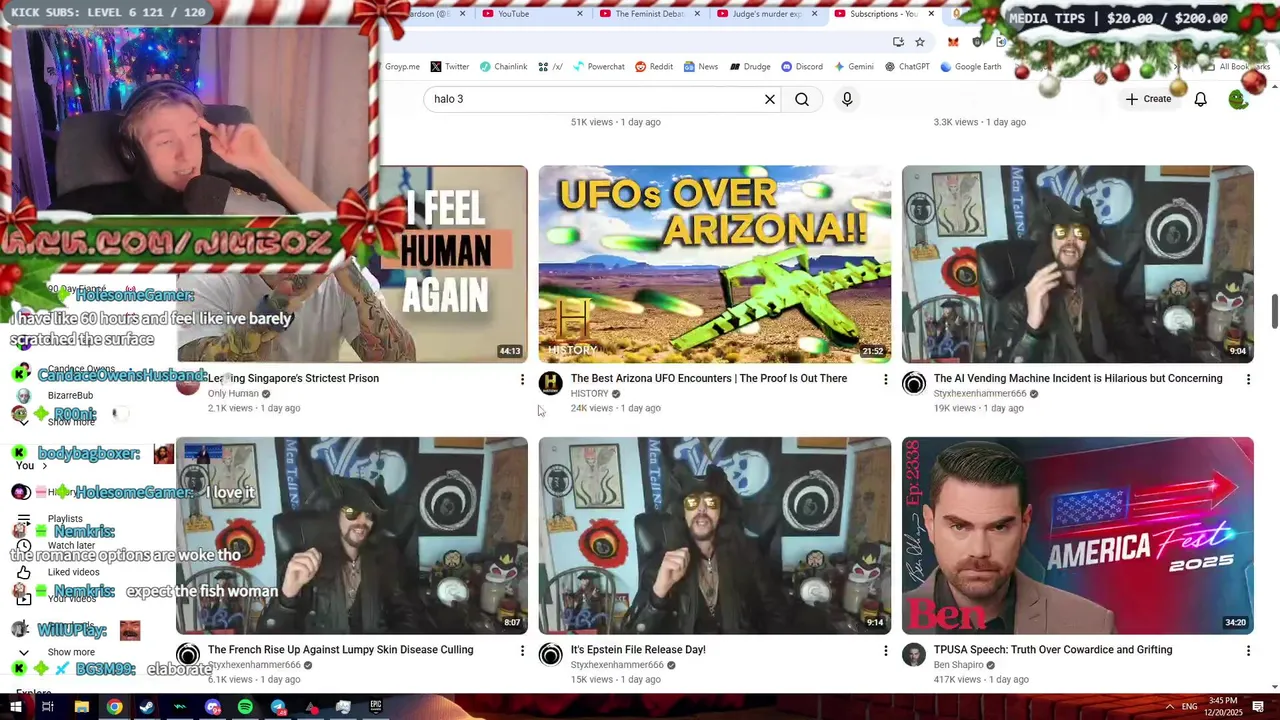Switch to Judge's murder exp tab

[766, 14]
